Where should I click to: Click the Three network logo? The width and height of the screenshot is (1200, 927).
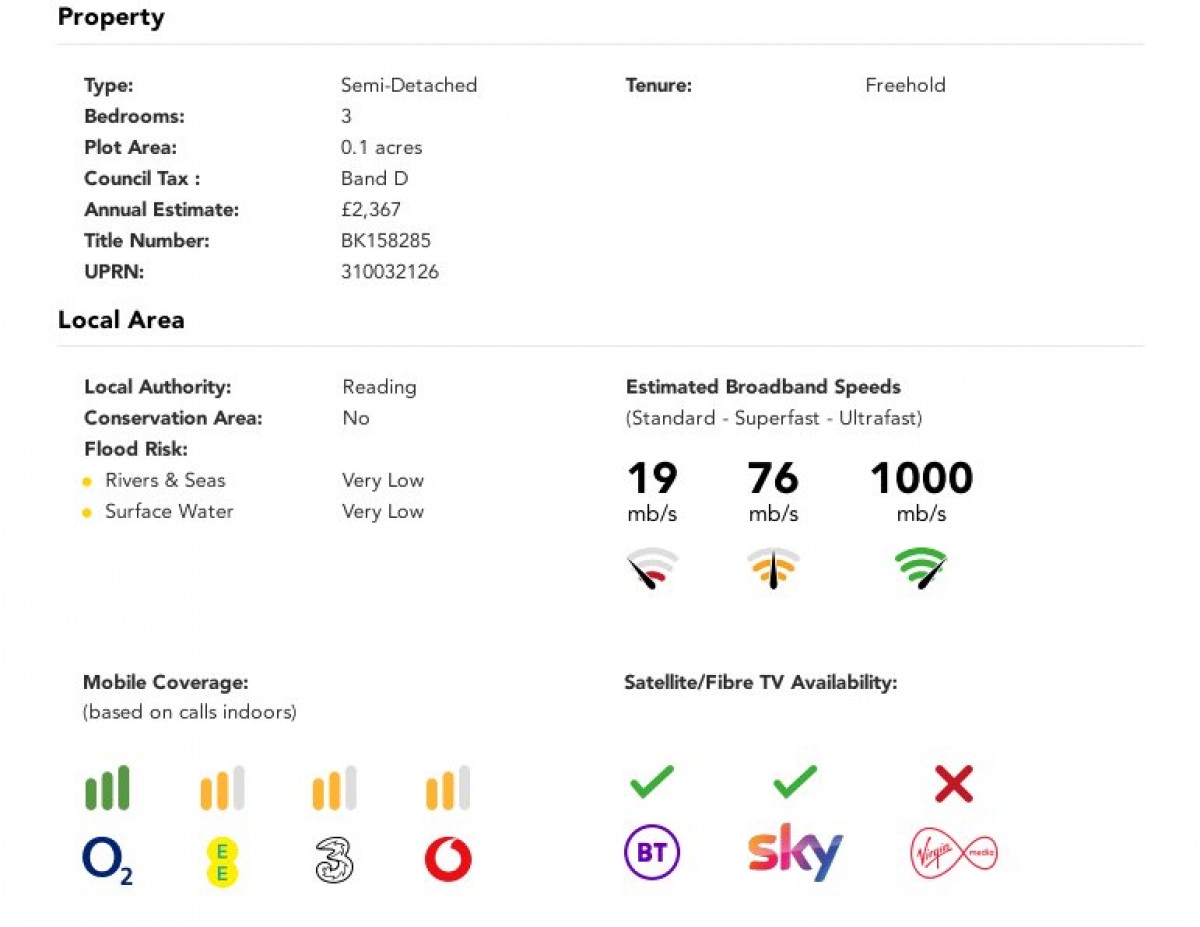click(335, 860)
